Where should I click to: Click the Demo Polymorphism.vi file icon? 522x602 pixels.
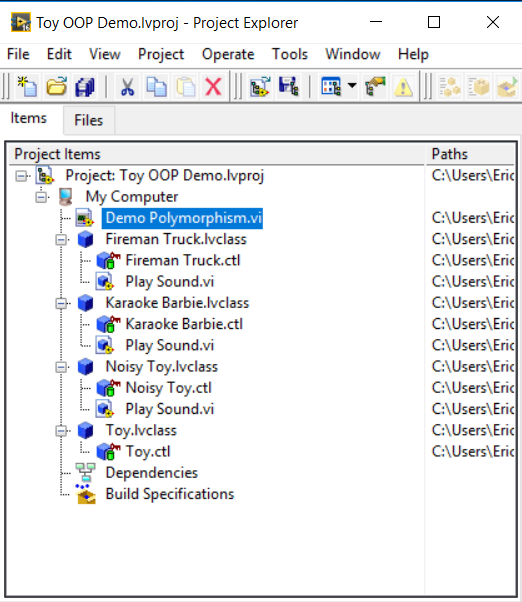coord(84,218)
